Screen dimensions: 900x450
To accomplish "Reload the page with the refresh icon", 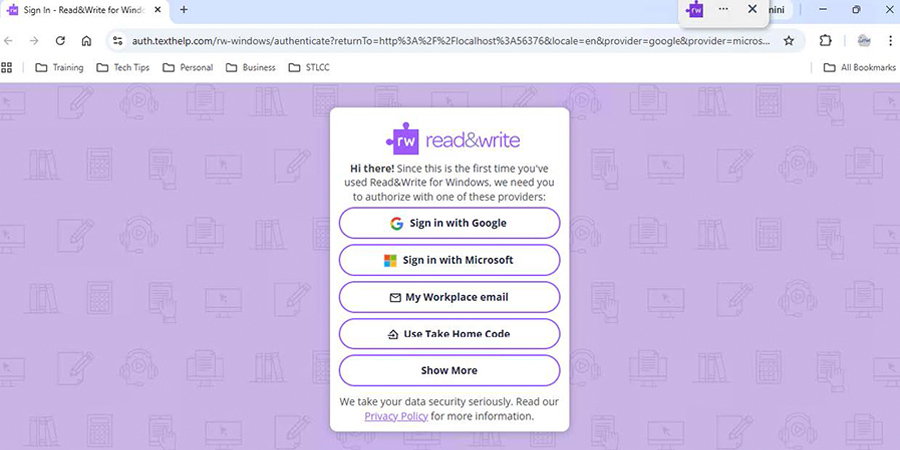I will pos(60,41).
